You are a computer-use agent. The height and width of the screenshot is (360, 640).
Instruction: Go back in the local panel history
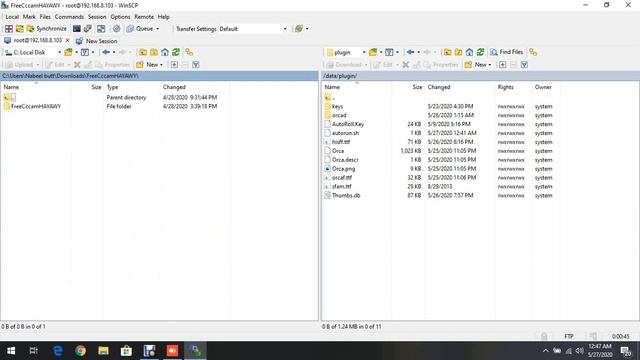[x=106, y=52]
